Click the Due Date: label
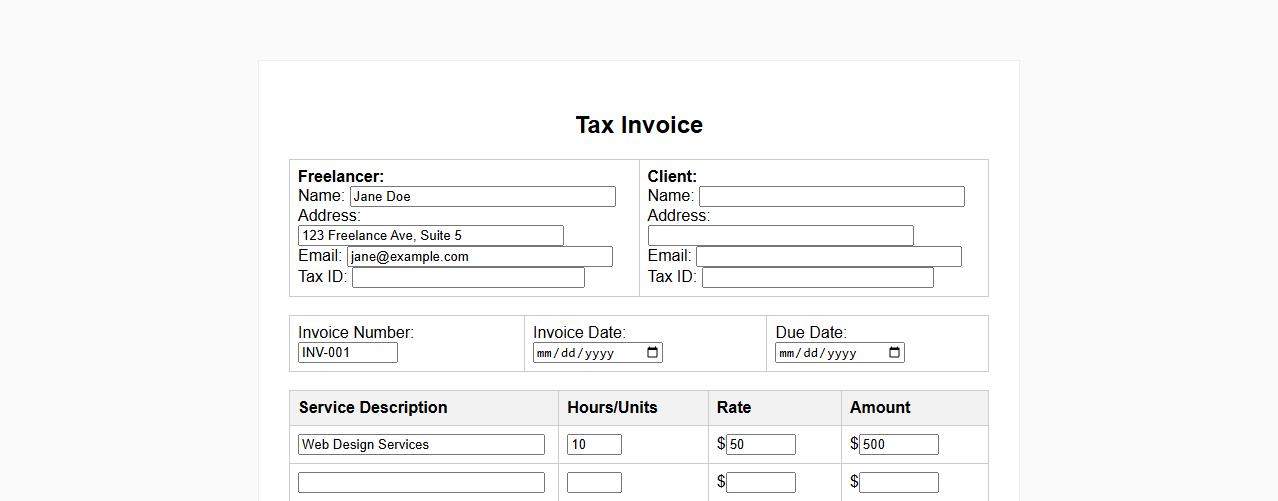The width and height of the screenshot is (1278, 501). pos(811,332)
